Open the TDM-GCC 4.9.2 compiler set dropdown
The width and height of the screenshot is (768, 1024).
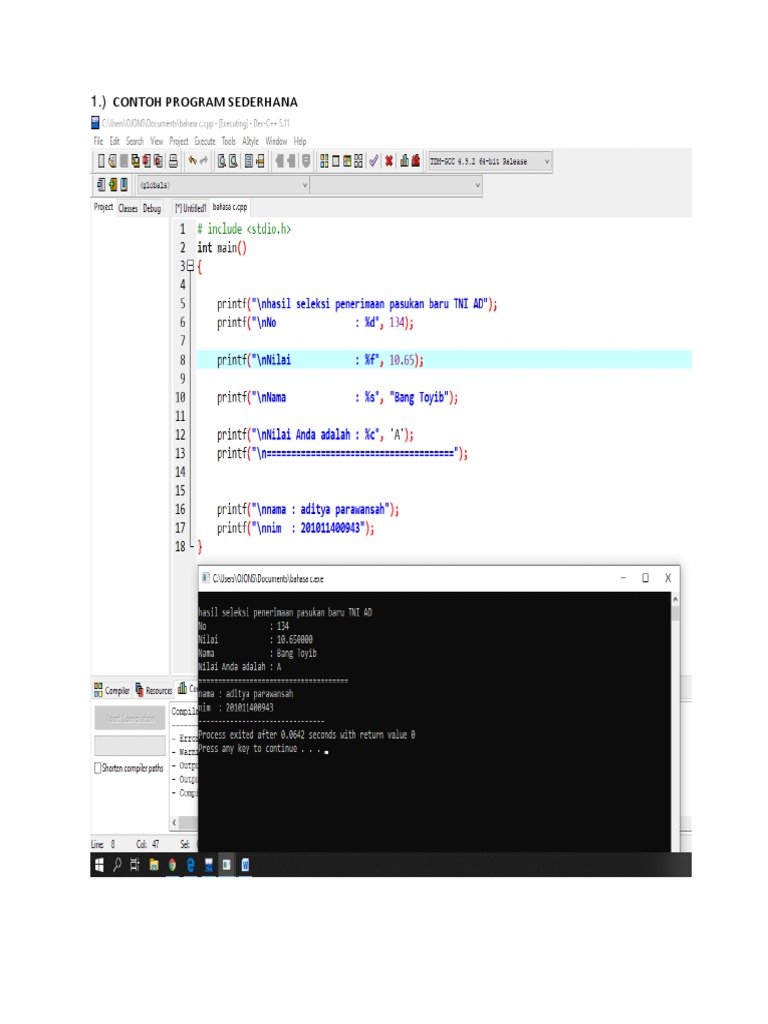pyautogui.click(x=490, y=161)
